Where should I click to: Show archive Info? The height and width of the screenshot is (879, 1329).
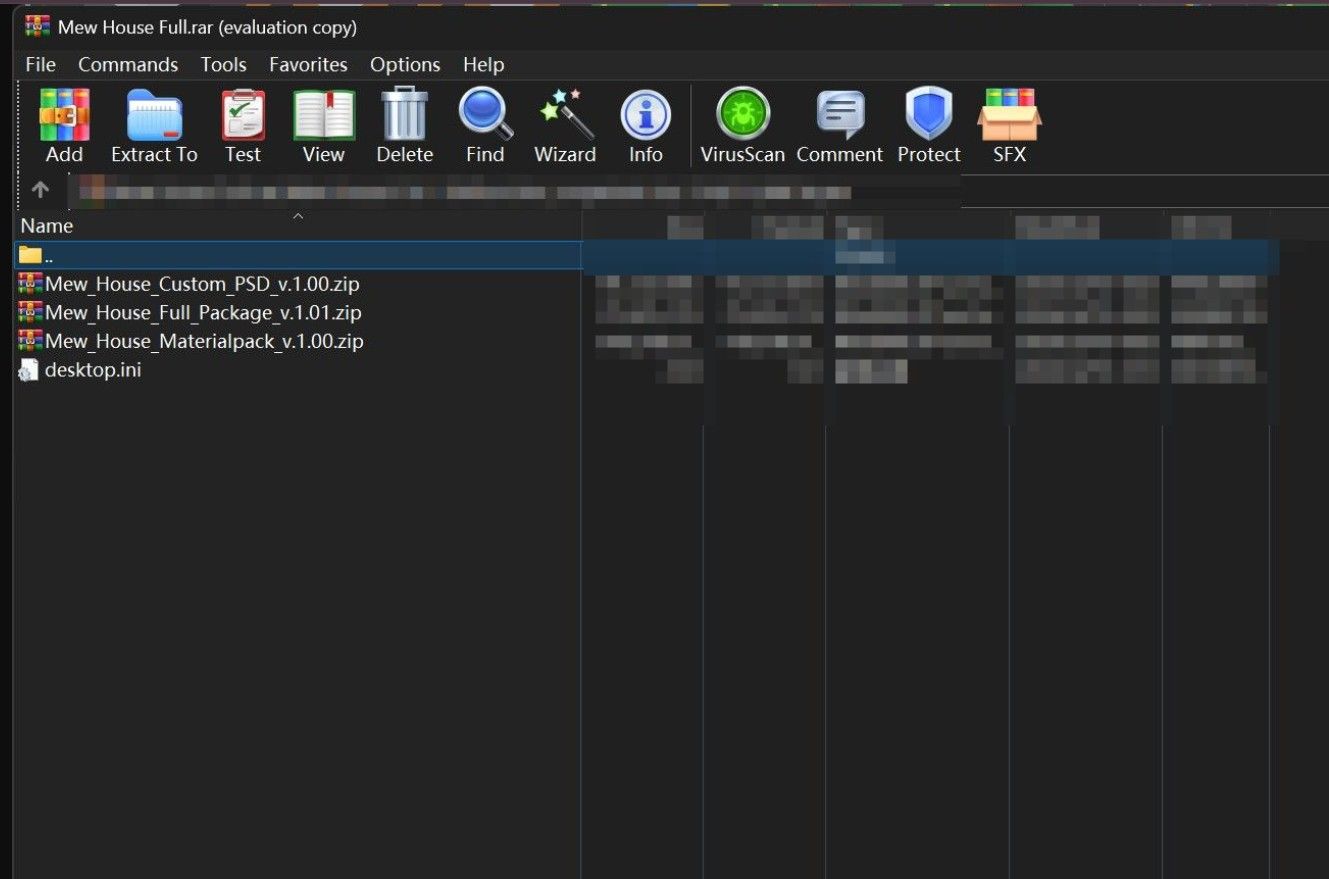[x=646, y=126]
